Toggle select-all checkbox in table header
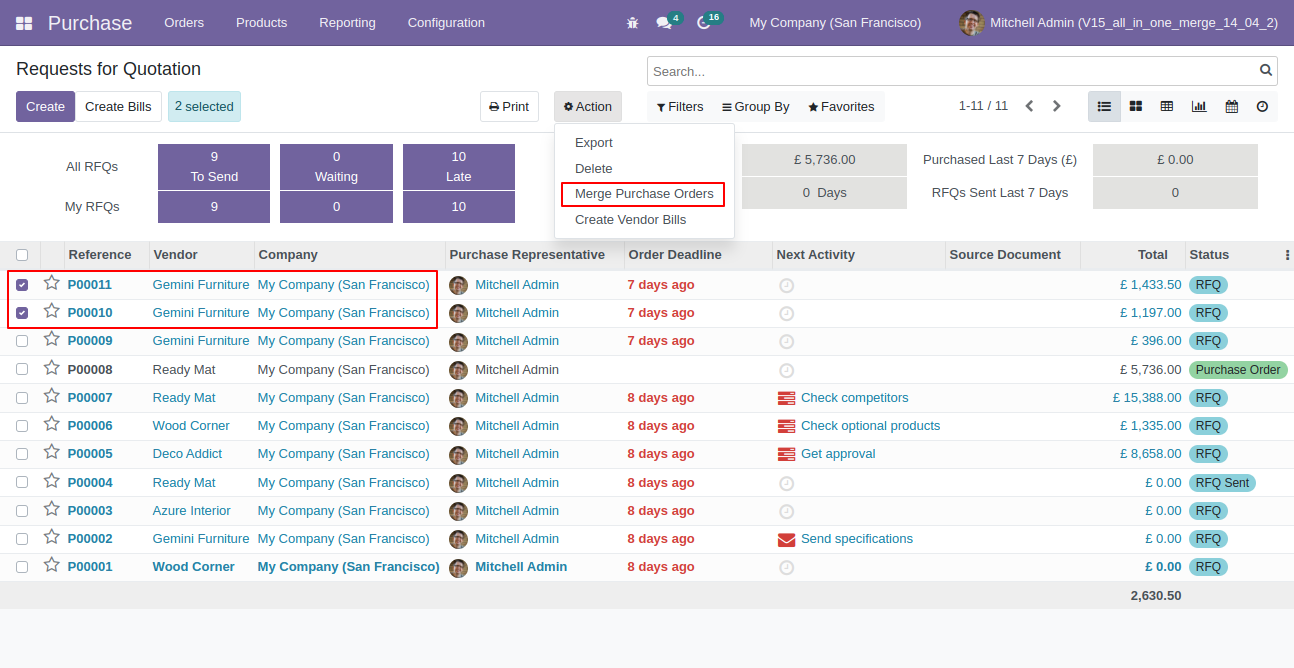The width and height of the screenshot is (1294, 668). 22,255
